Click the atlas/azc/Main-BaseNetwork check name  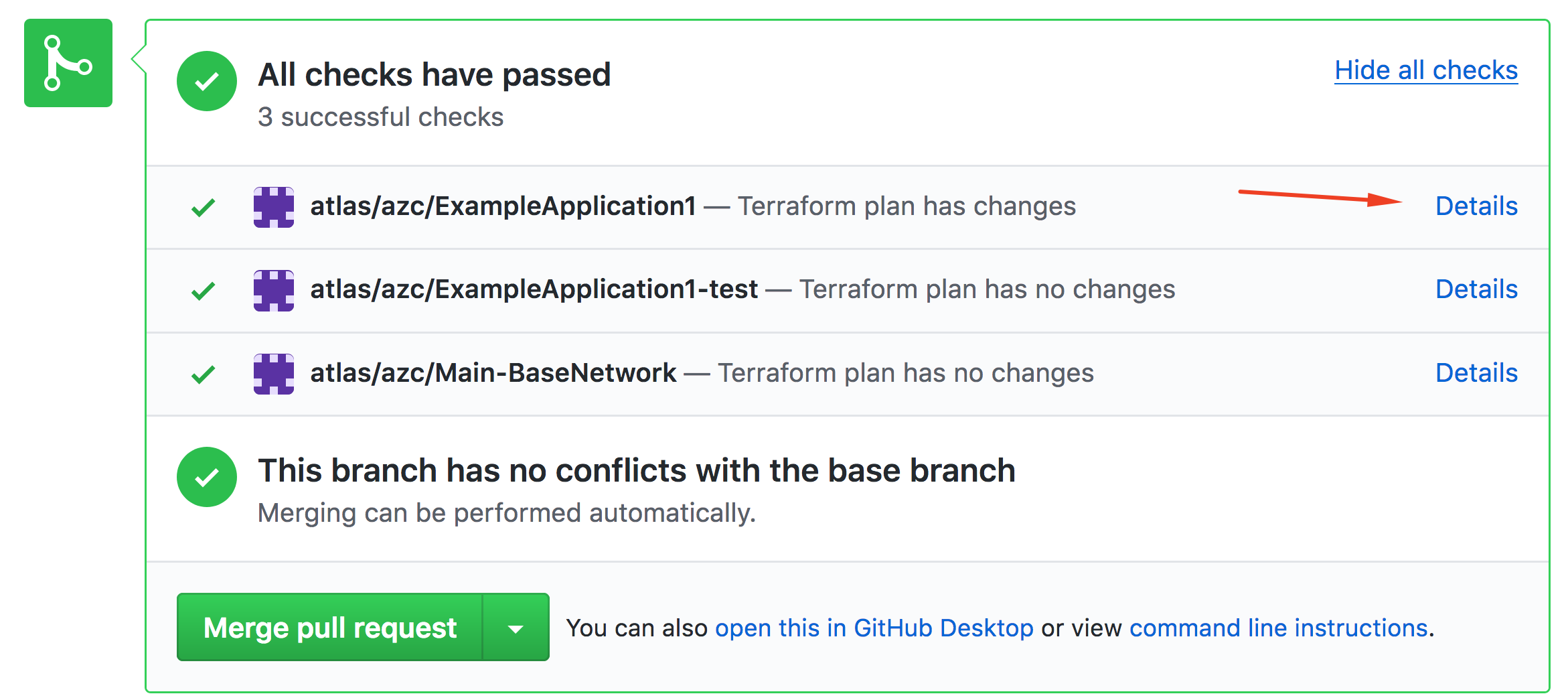pyautogui.click(x=493, y=373)
